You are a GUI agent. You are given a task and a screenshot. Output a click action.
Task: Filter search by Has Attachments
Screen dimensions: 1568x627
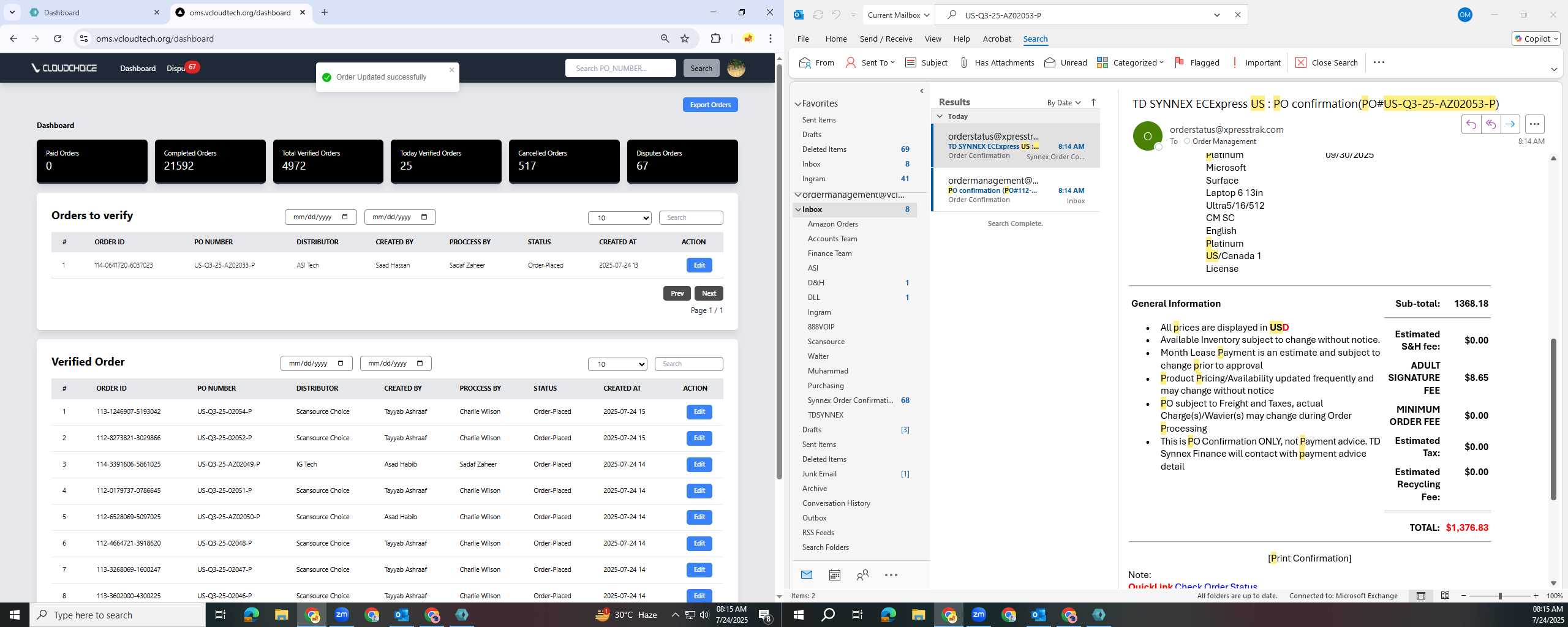[997, 62]
